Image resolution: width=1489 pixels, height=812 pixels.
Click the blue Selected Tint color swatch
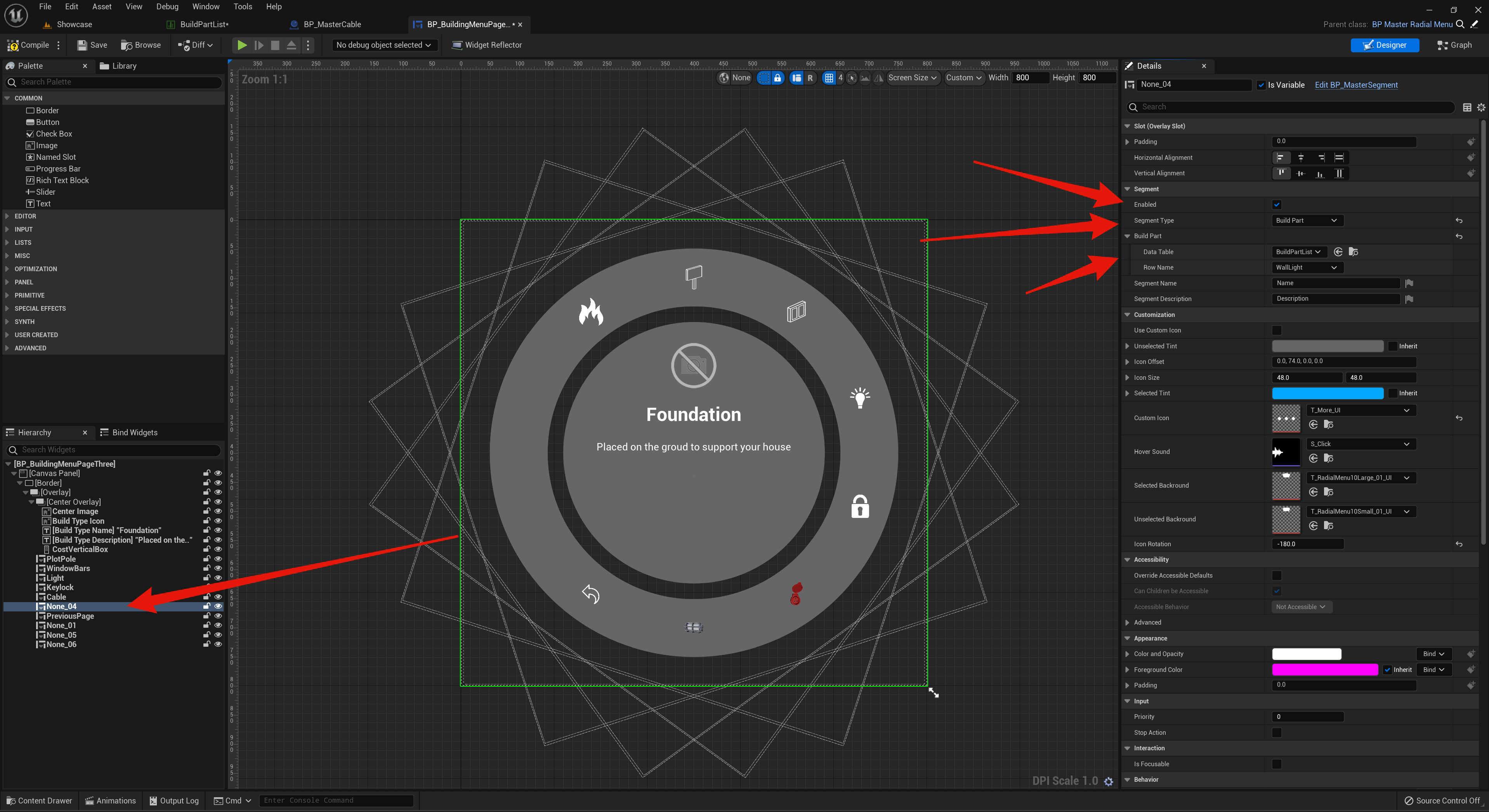(1327, 393)
